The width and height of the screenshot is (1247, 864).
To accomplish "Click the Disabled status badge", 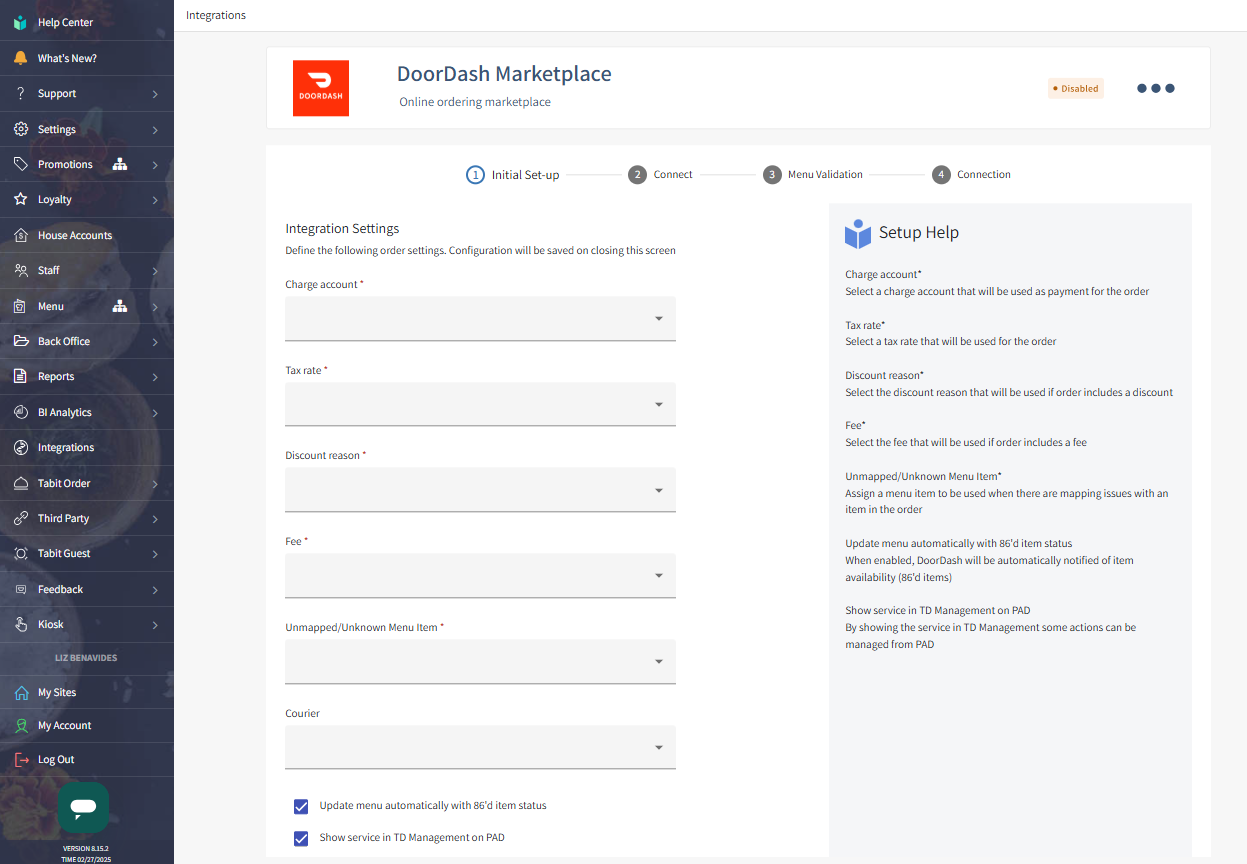I will pos(1075,88).
